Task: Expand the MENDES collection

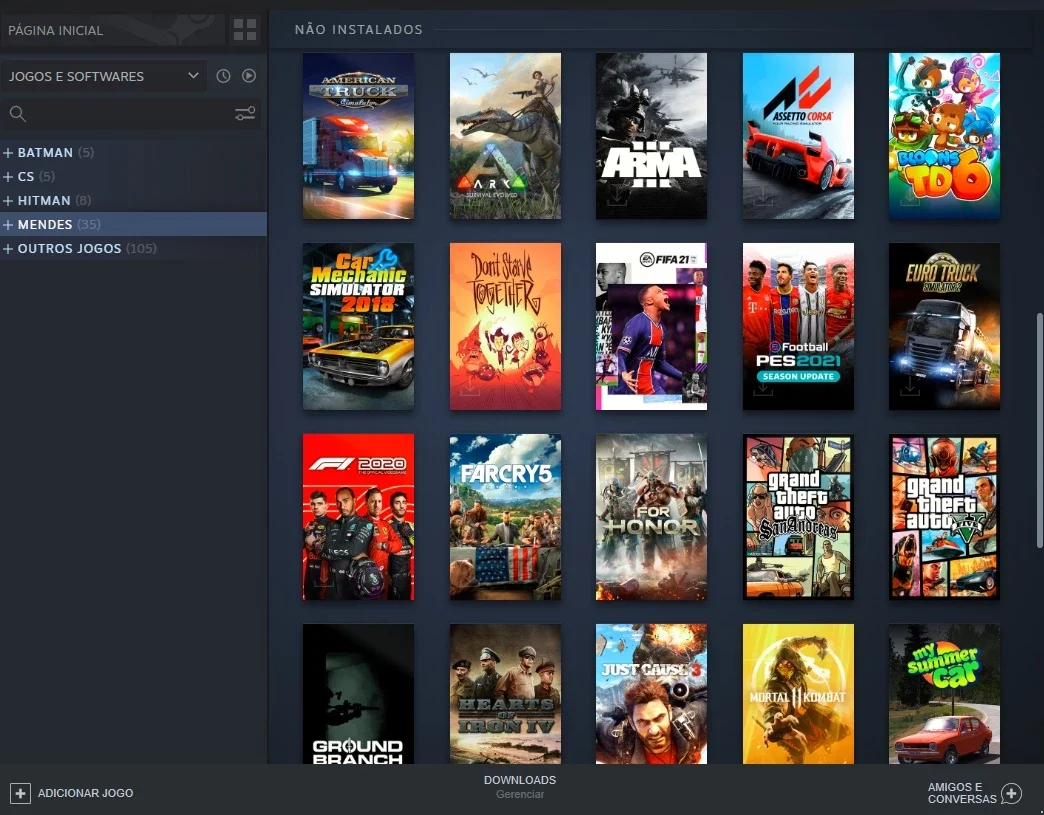Action: point(8,224)
